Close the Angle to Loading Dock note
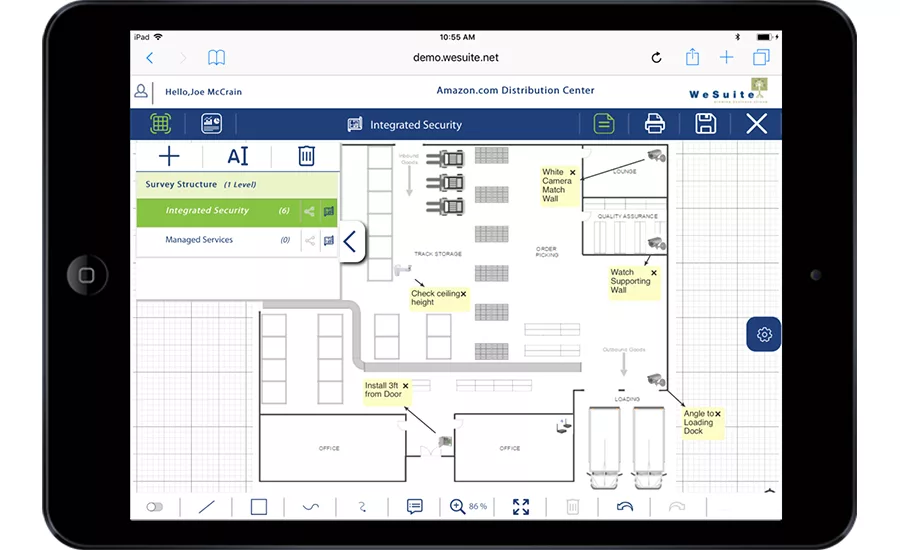Viewport: 900px width, 550px height. [x=717, y=414]
